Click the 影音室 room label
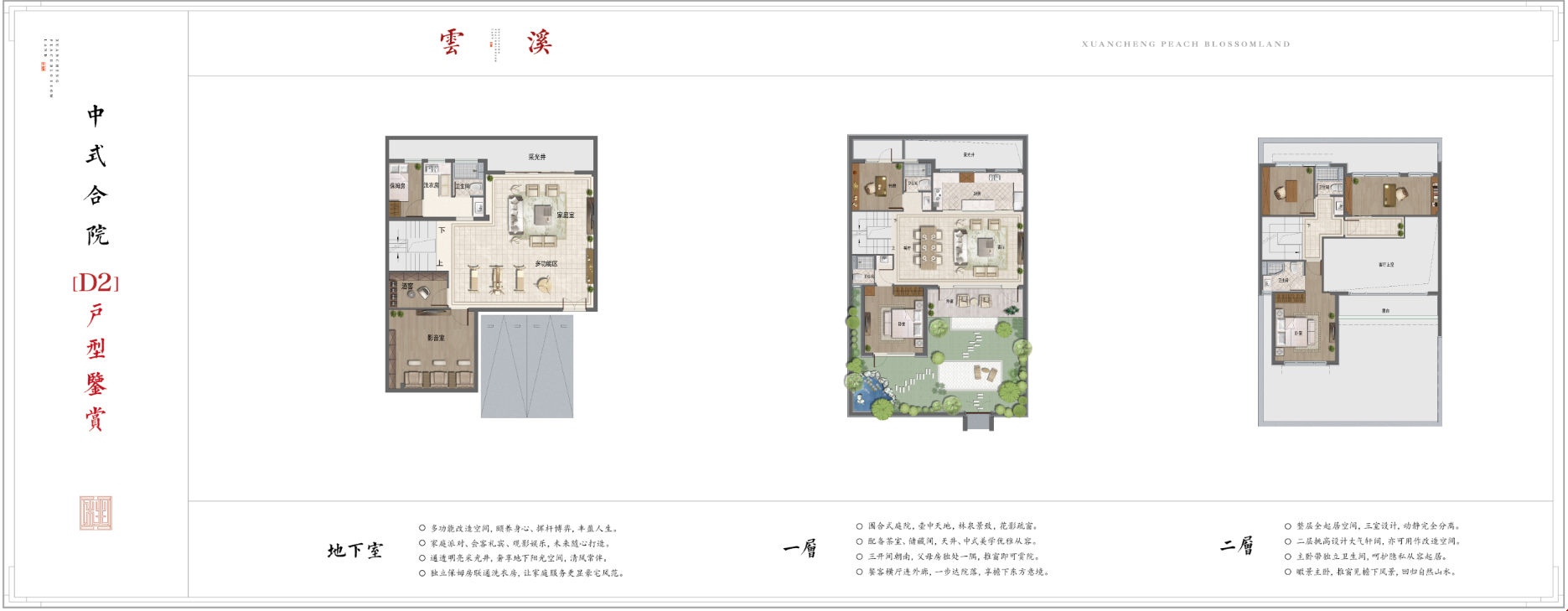 pyautogui.click(x=436, y=338)
